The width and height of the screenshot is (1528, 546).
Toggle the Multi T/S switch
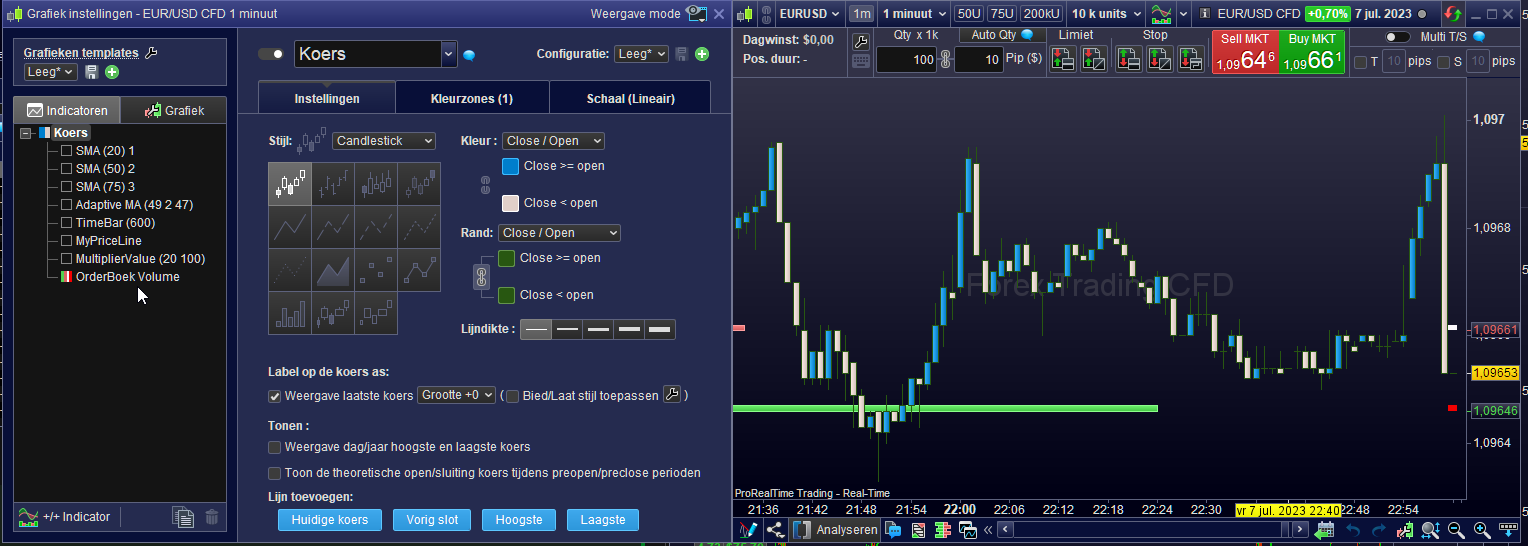point(1397,37)
